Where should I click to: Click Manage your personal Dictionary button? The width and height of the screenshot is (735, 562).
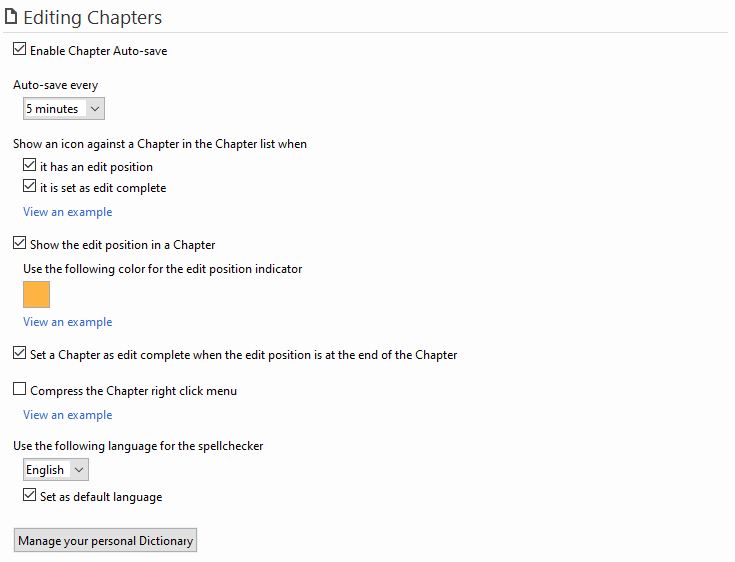point(105,540)
